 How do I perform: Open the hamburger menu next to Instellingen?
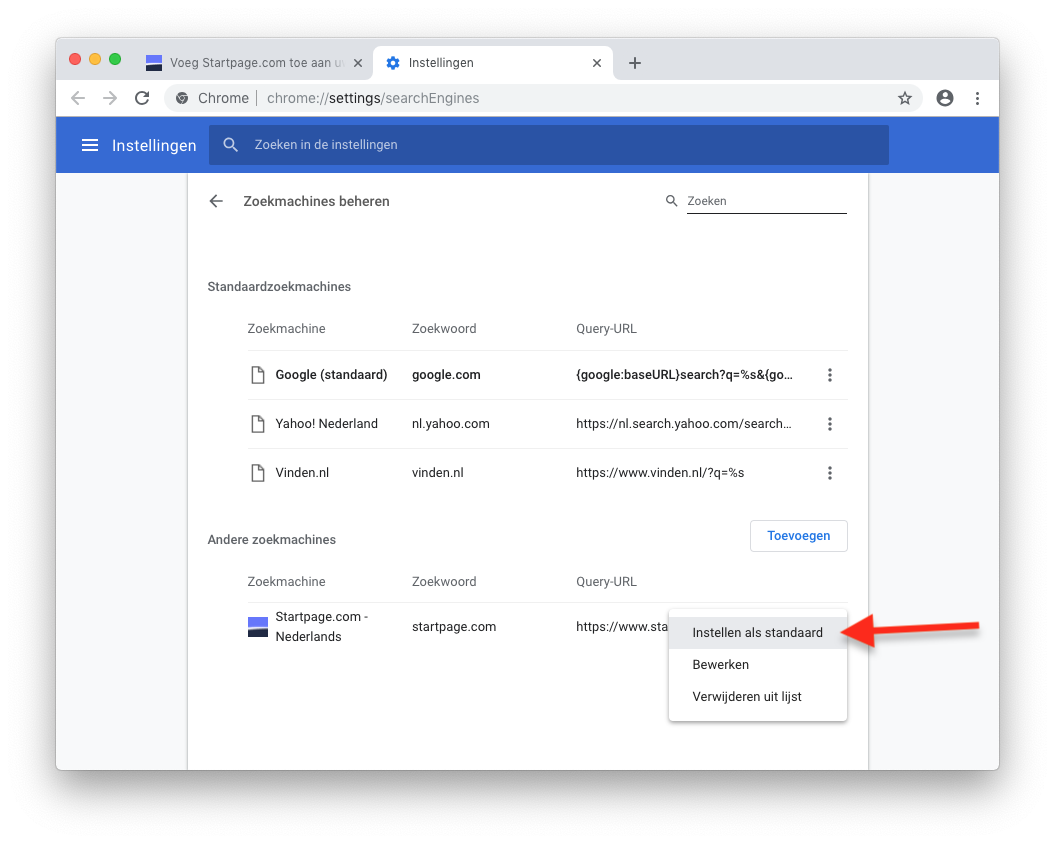90,146
